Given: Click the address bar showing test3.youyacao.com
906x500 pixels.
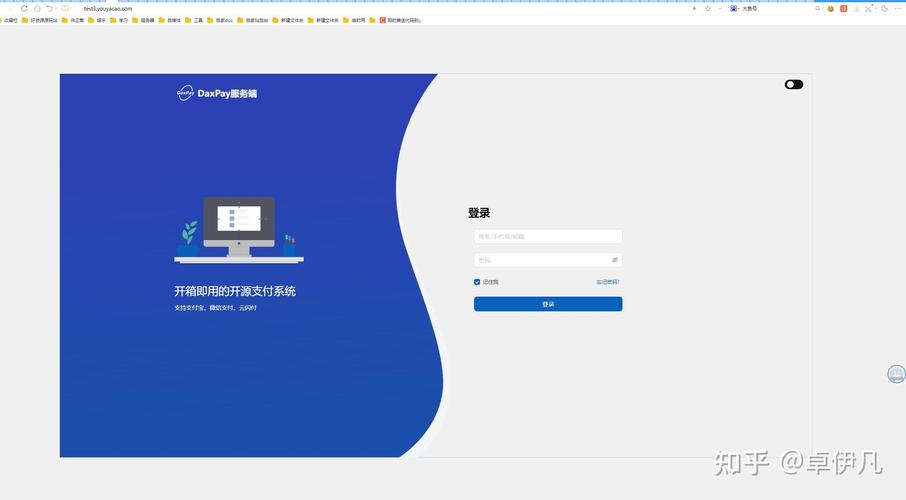Looking at the screenshot, I should [108, 9].
